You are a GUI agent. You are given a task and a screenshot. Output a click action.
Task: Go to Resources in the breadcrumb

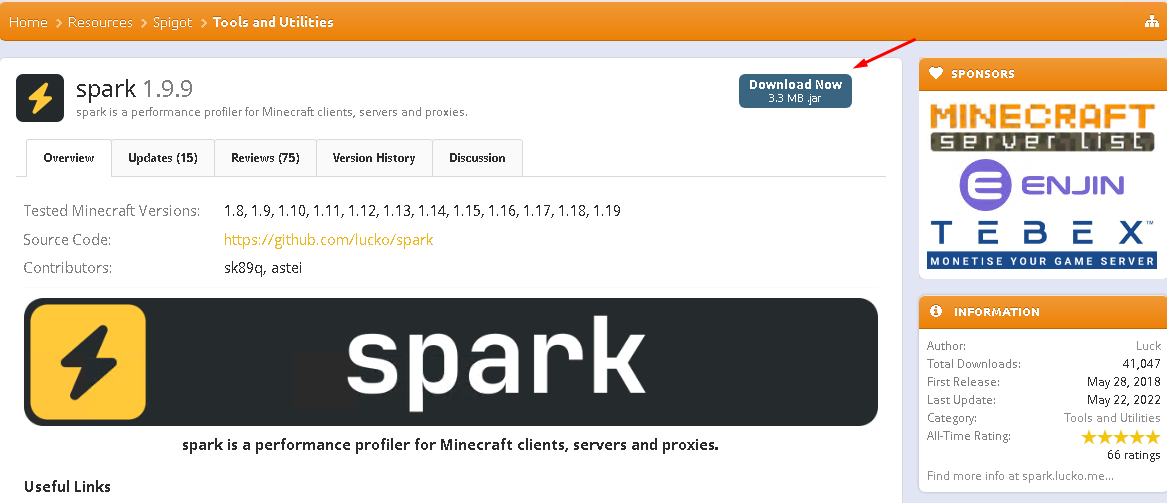tap(100, 22)
